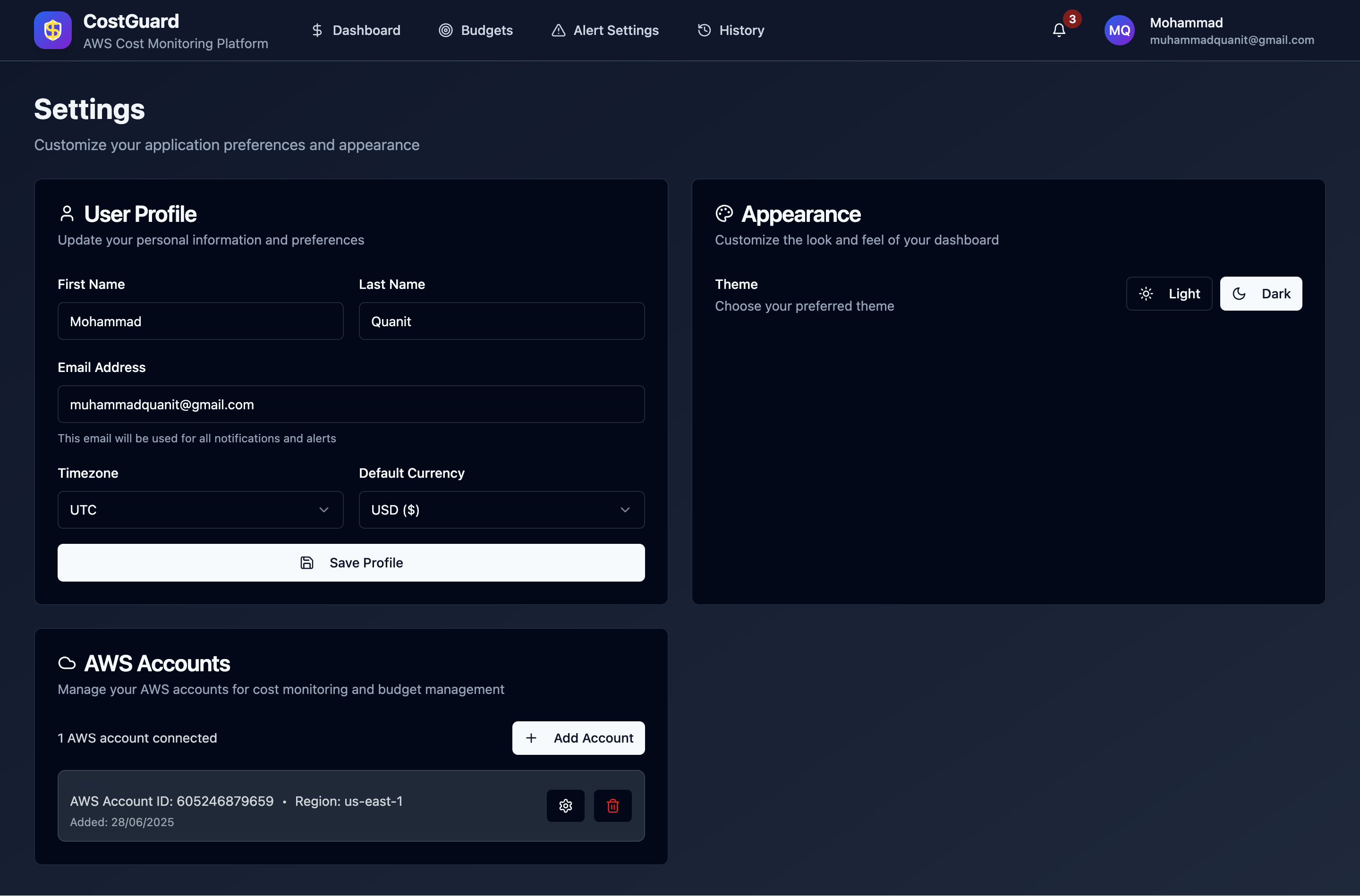This screenshot has height=896, width=1360.
Task: Open the History page
Action: (730, 30)
